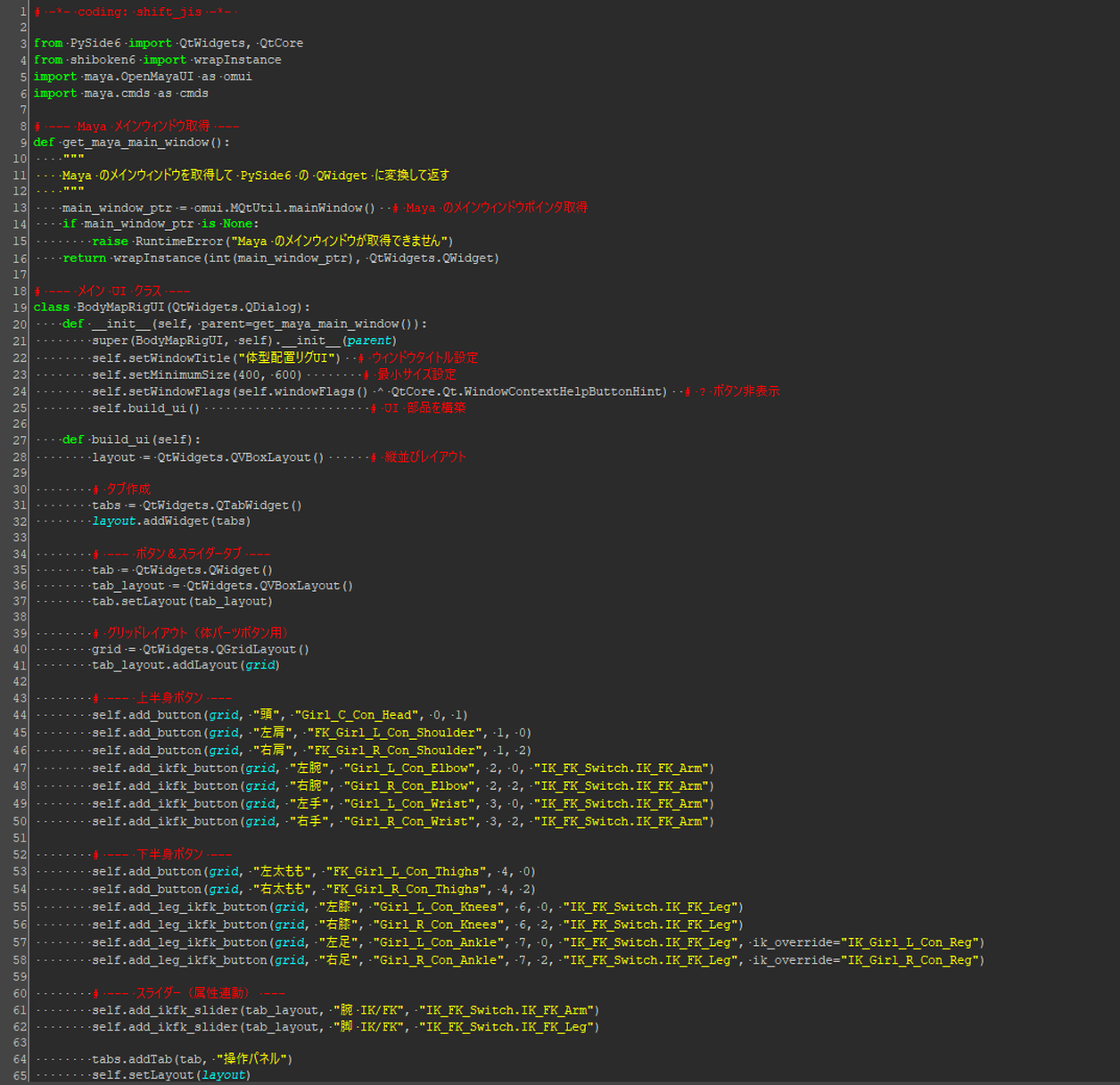Click line number 43 in the gutter
Image resolution: width=1120 pixels, height=1085 pixels.
20,698
